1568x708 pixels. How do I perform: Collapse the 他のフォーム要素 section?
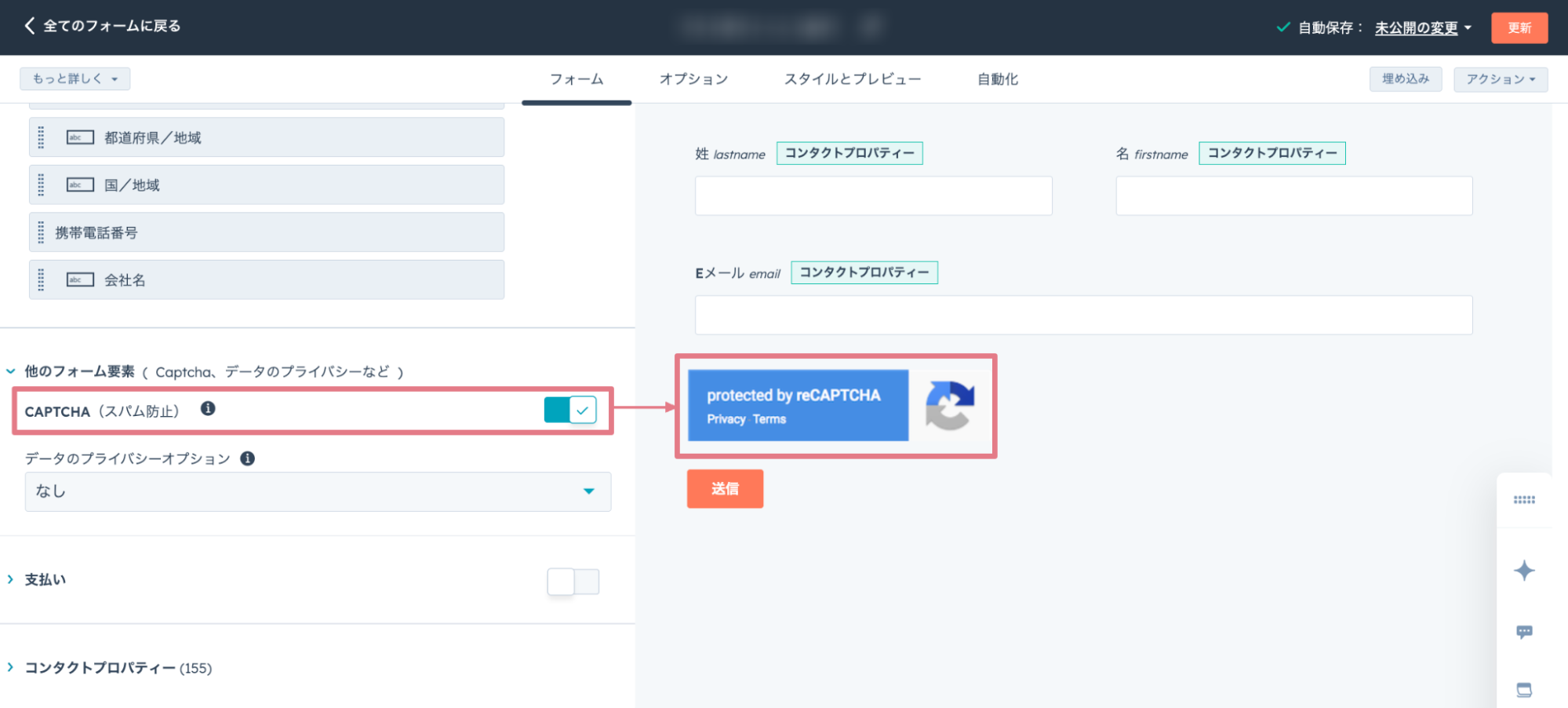click(x=11, y=371)
